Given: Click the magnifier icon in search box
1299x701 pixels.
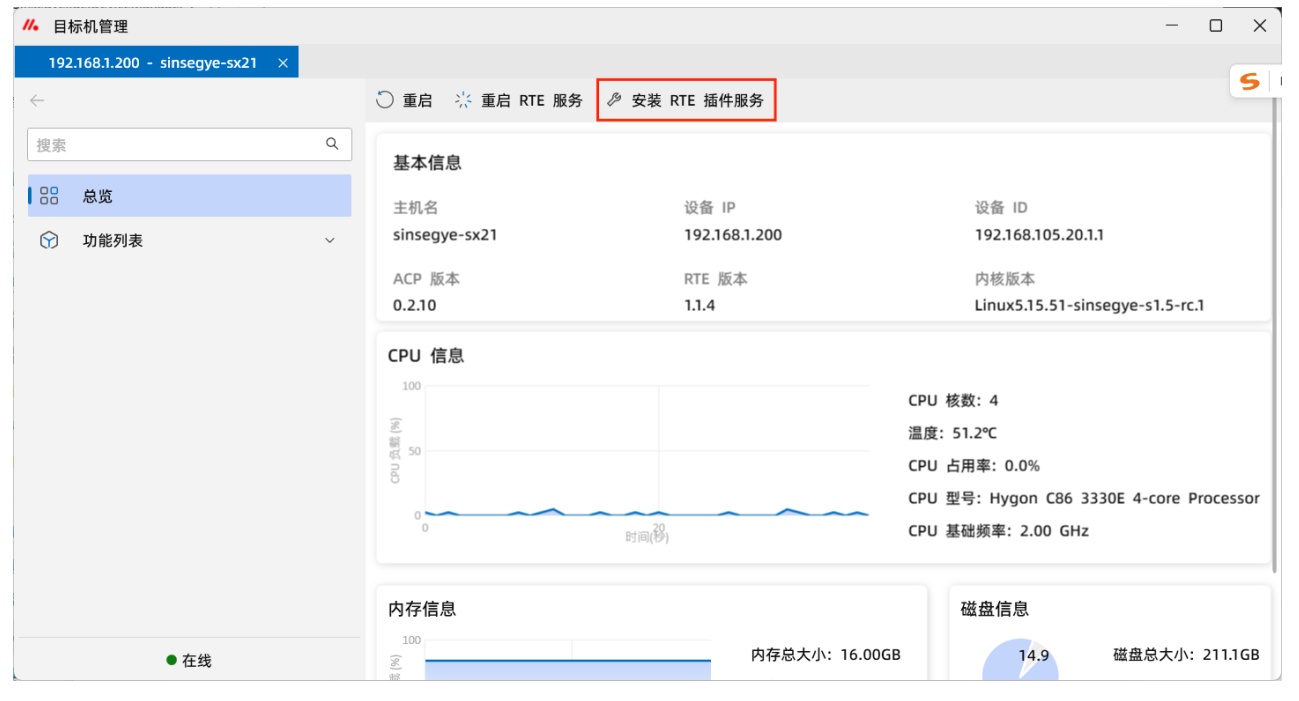Looking at the screenshot, I should [332, 144].
